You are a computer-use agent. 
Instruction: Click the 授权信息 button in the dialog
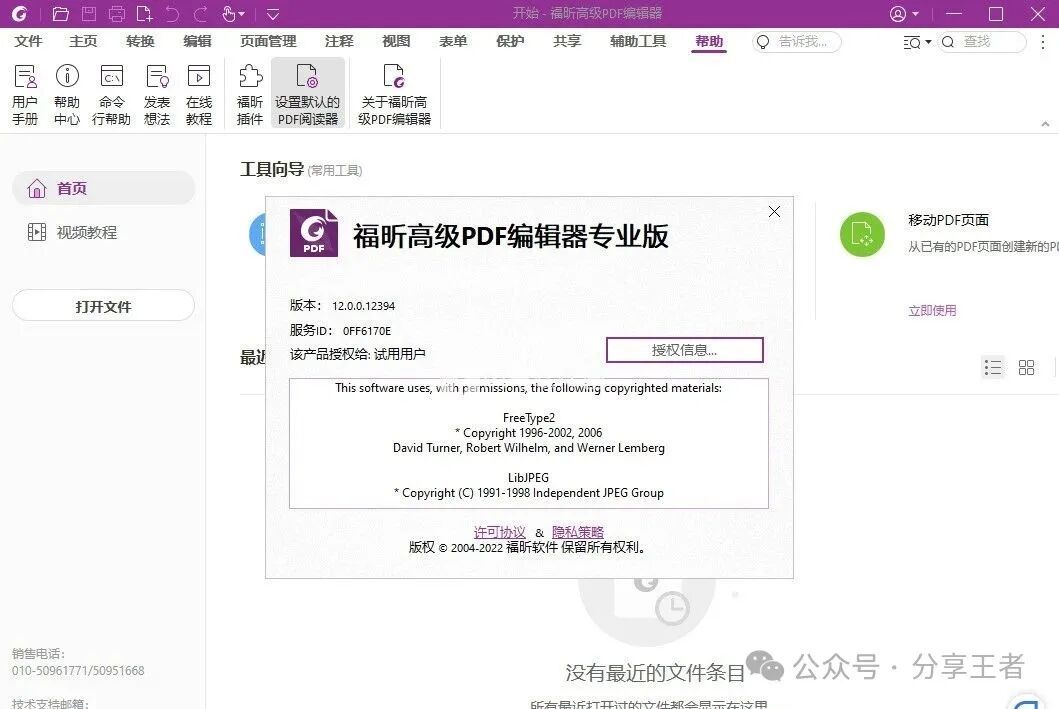tap(684, 350)
